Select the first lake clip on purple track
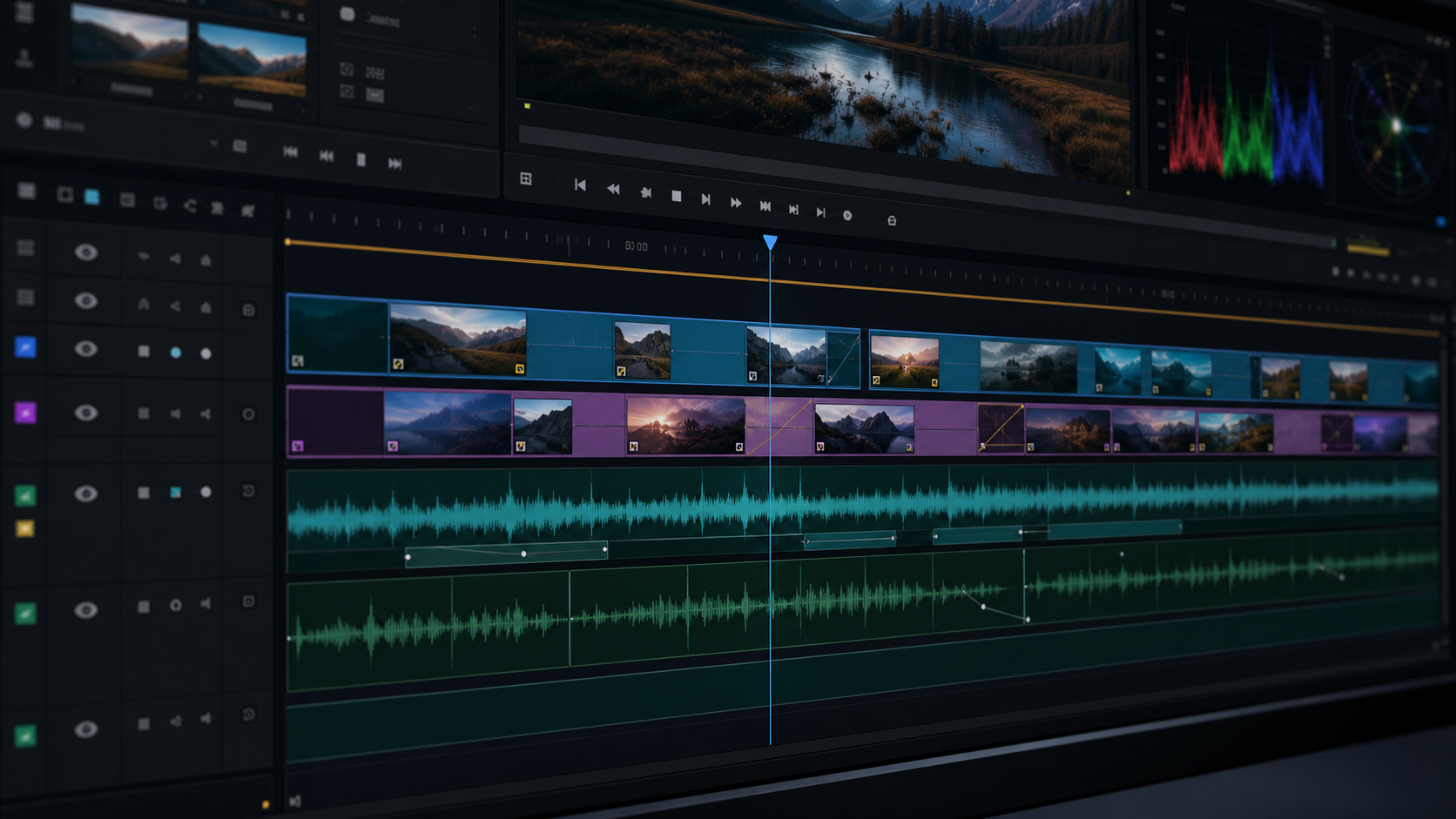 click(448, 423)
